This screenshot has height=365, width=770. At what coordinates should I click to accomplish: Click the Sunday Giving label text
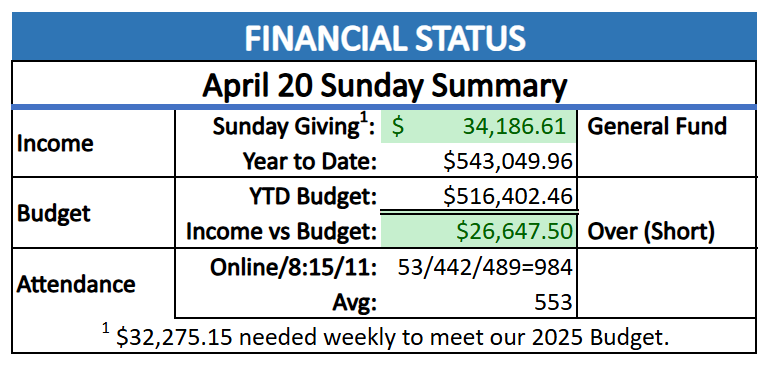coord(294,127)
